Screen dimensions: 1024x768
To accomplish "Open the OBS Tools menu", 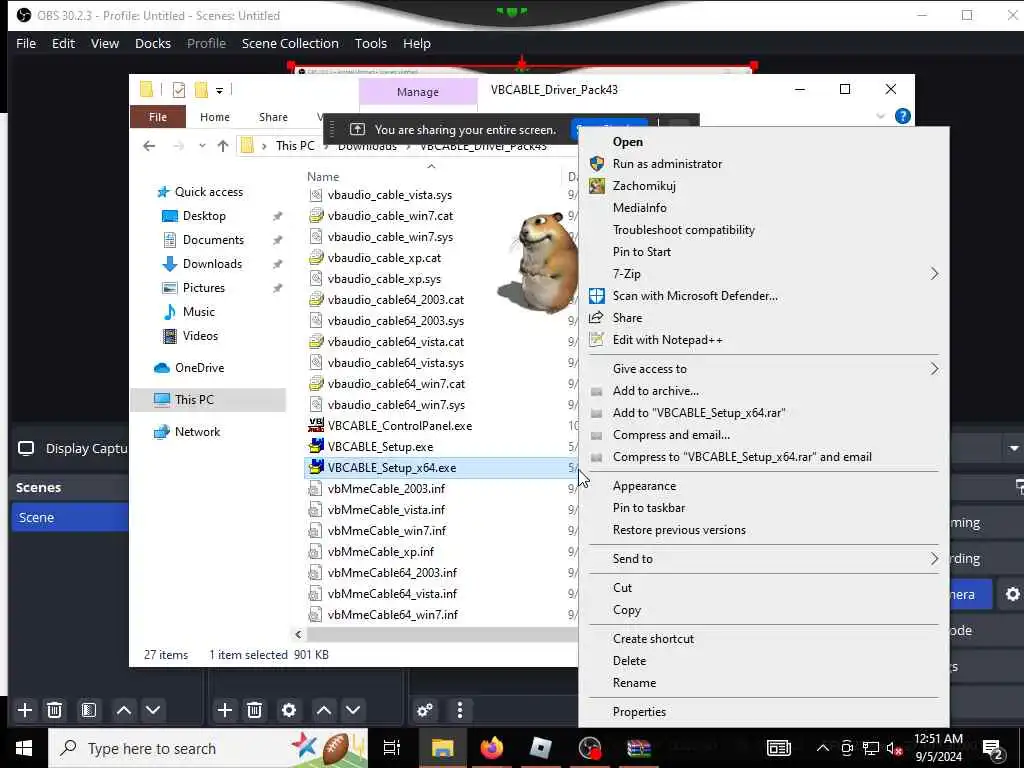I will click(370, 43).
